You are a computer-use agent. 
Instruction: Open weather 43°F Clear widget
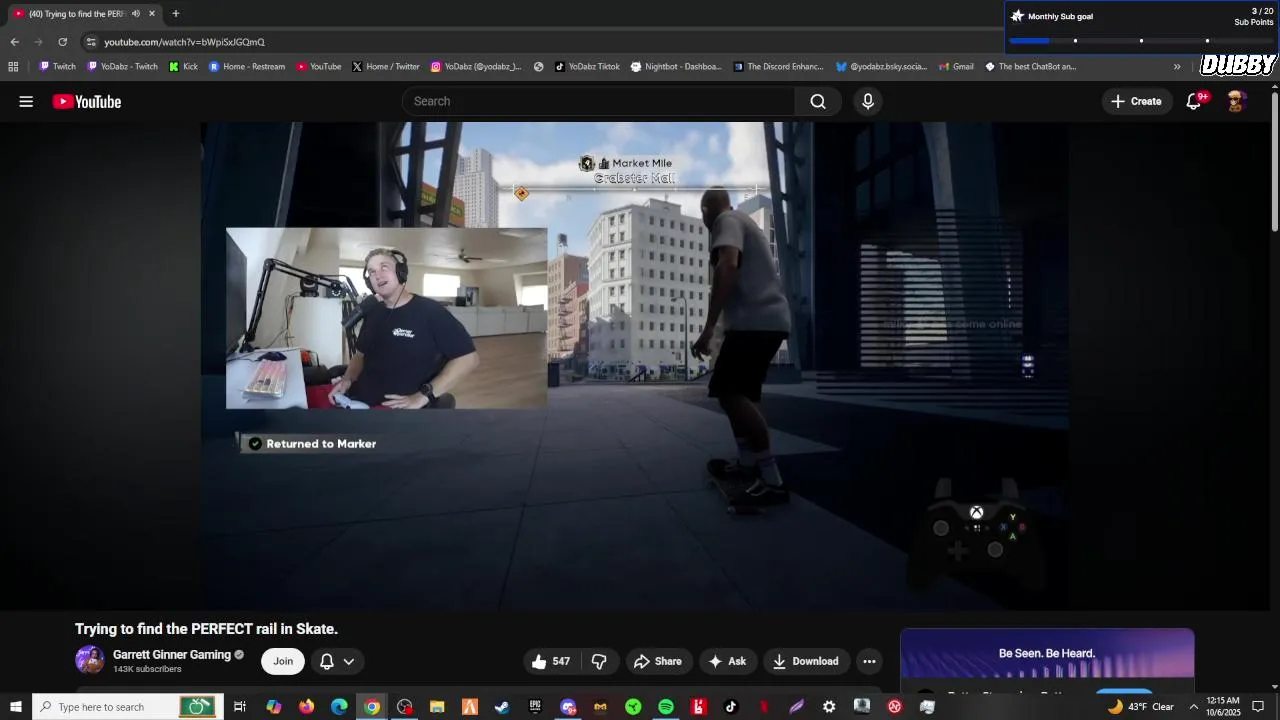click(x=1140, y=707)
